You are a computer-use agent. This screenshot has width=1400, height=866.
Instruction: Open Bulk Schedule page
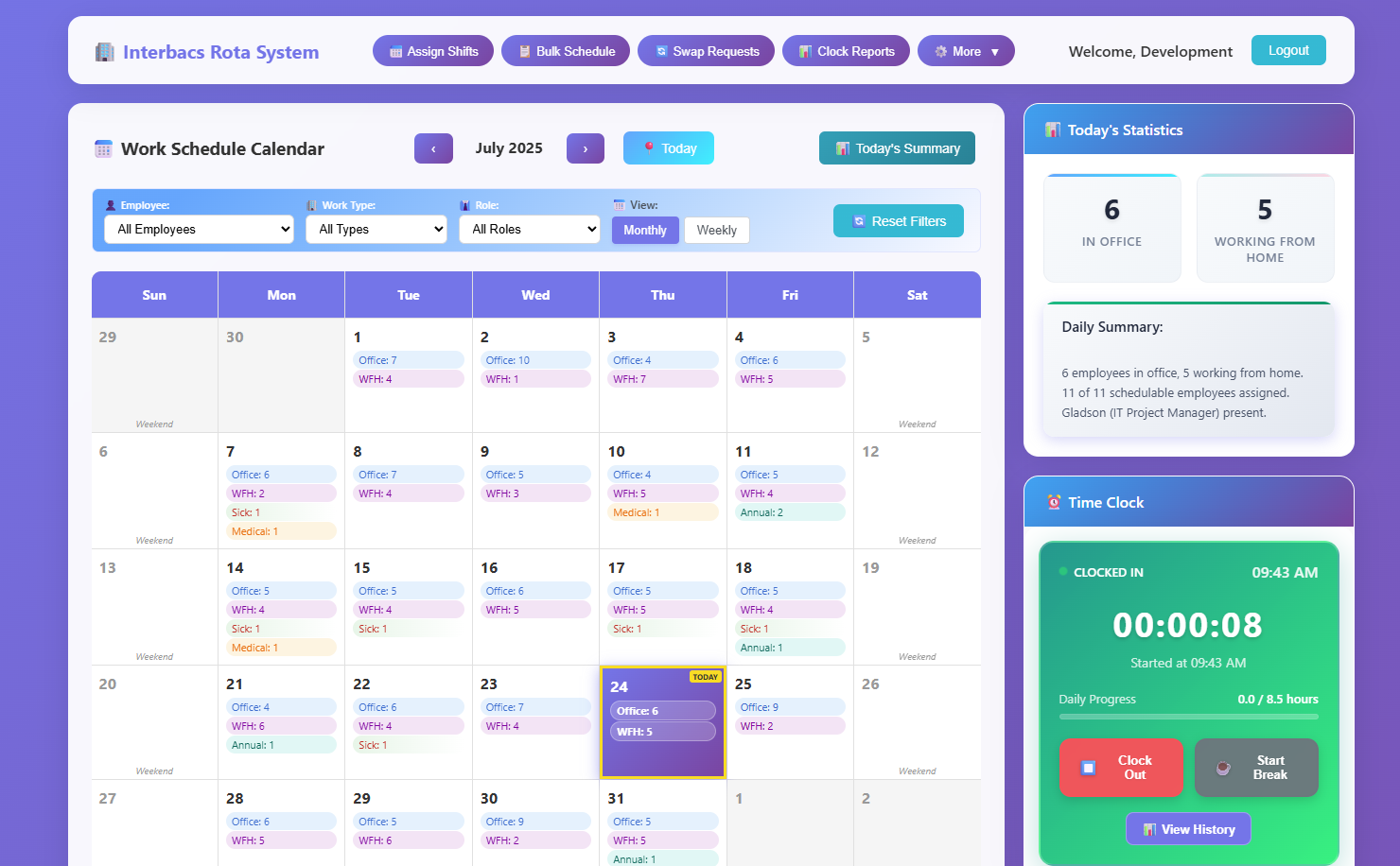pyautogui.click(x=566, y=51)
